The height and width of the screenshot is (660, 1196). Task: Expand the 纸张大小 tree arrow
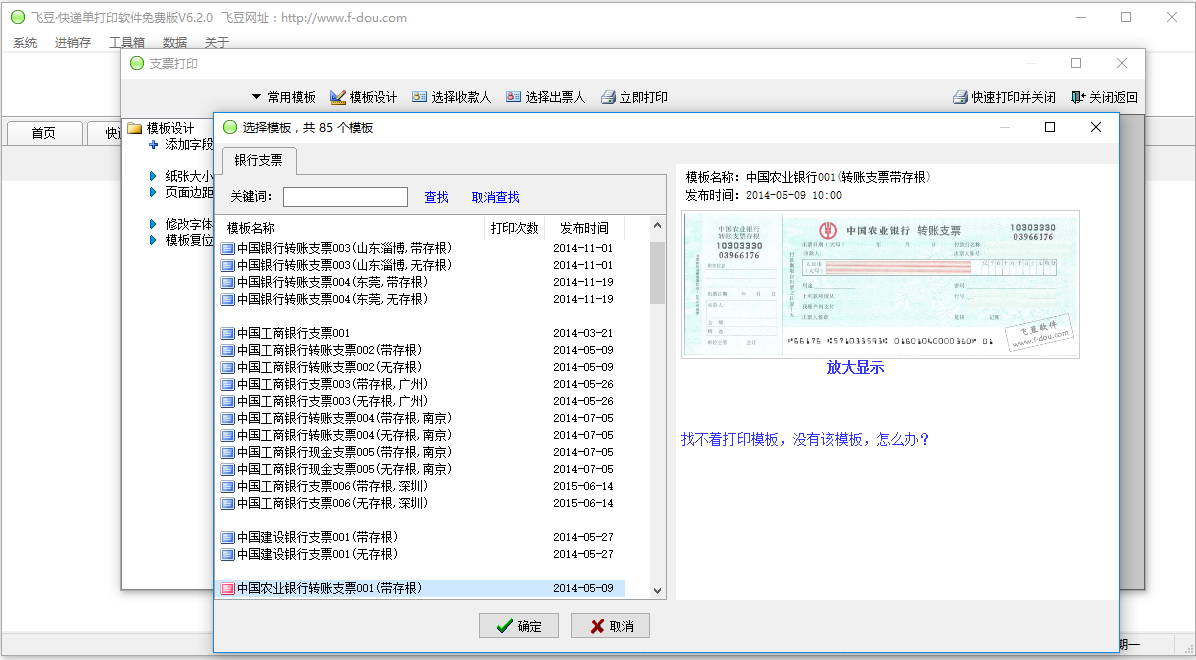[153, 176]
